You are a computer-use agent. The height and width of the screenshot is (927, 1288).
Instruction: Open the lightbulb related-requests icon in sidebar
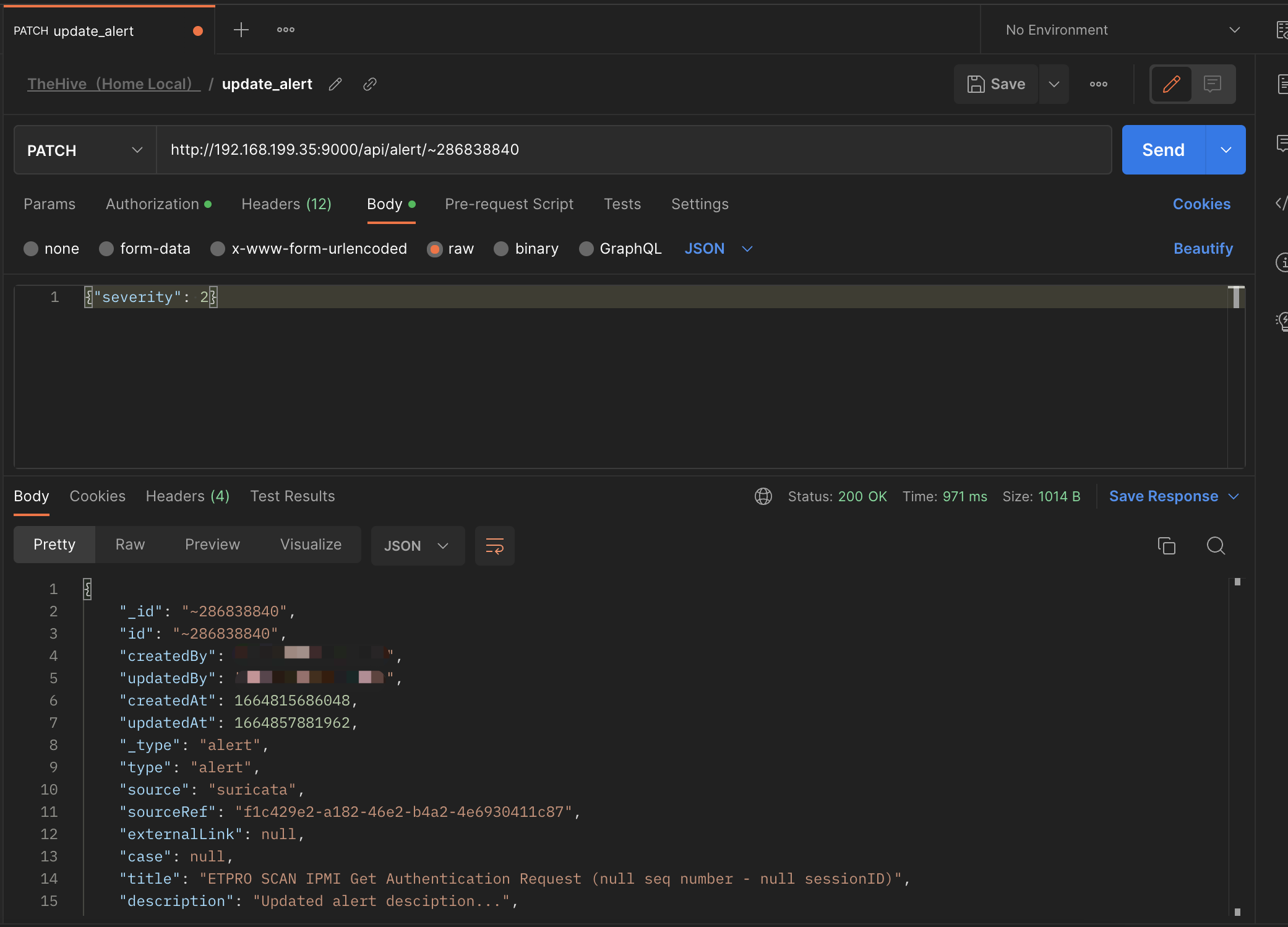[x=1282, y=321]
